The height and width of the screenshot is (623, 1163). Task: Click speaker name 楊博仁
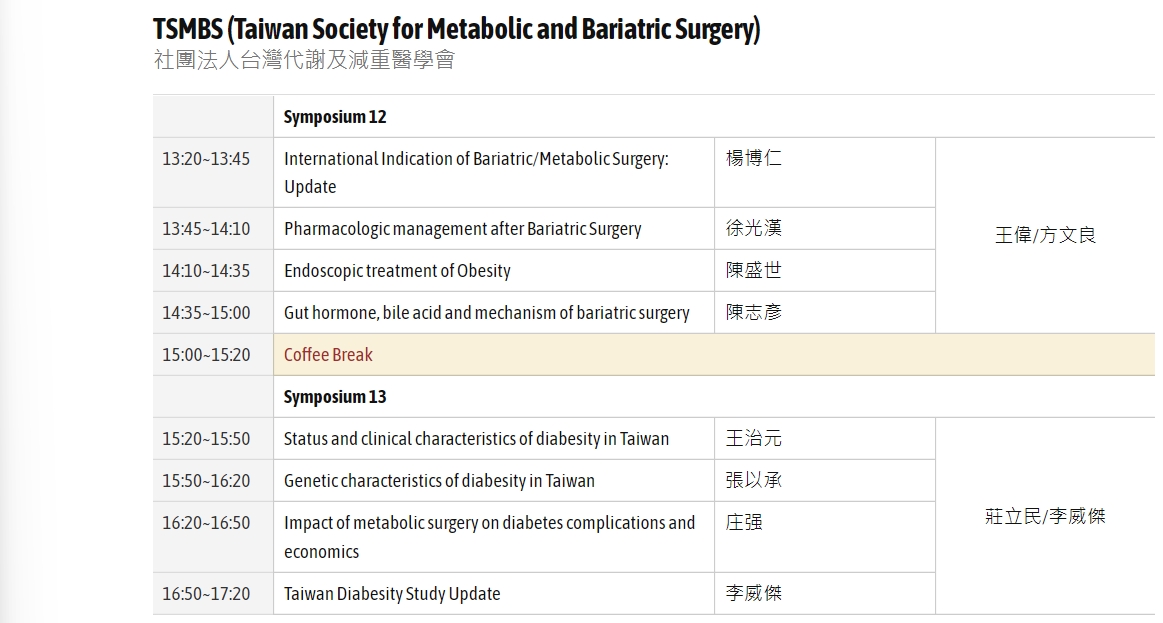(754, 158)
